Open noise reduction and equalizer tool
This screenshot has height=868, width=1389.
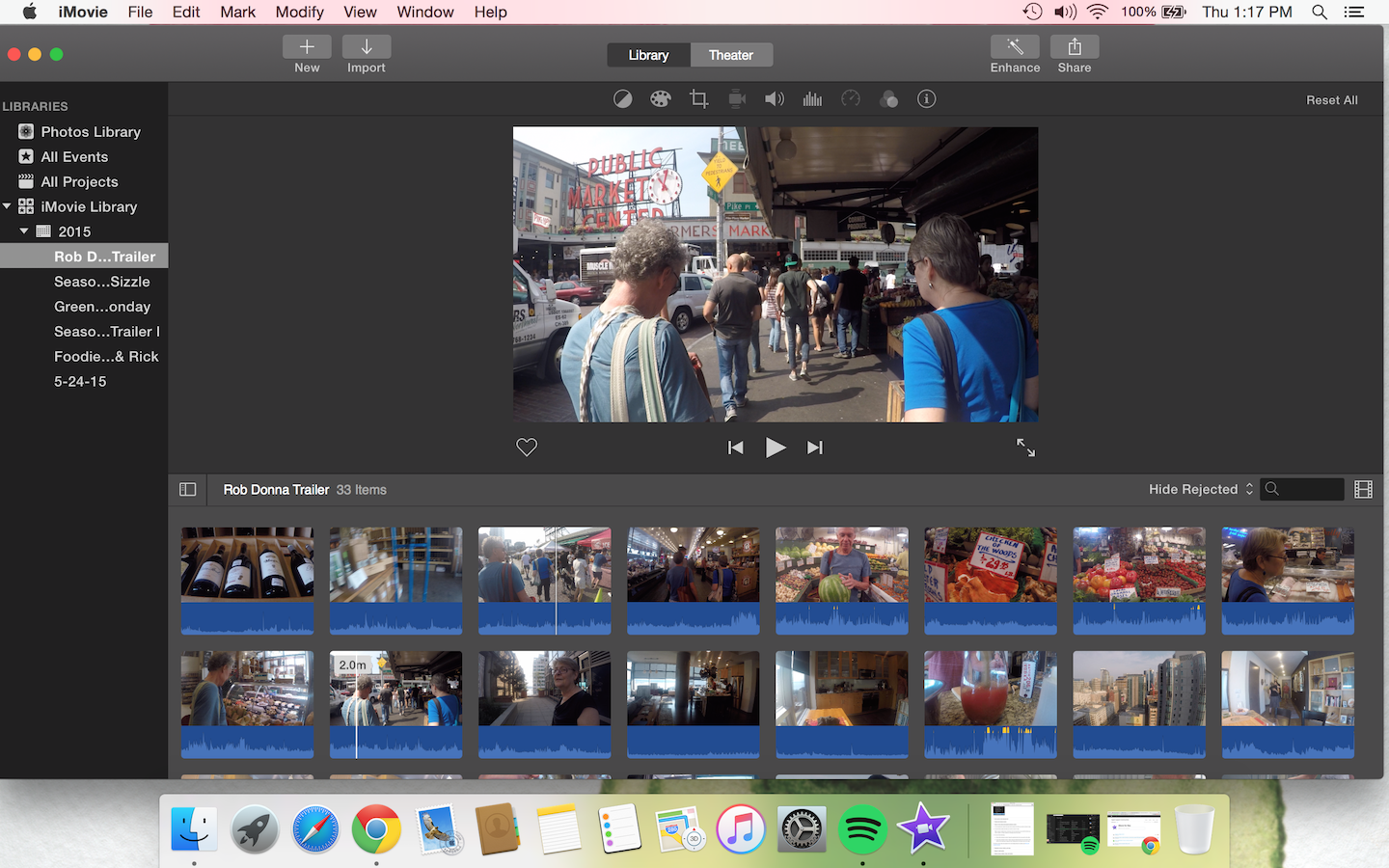812,99
